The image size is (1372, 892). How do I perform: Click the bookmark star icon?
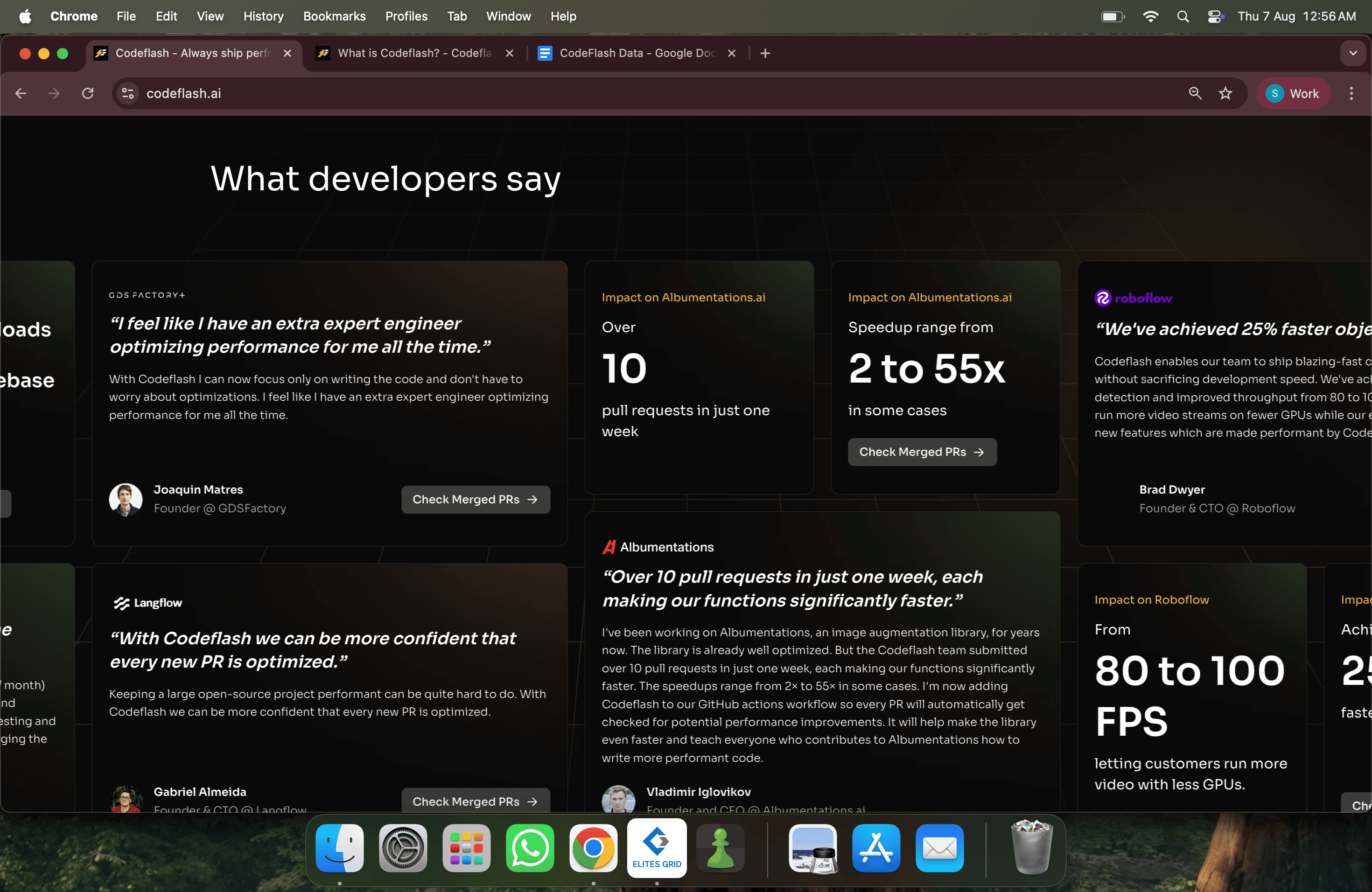[x=1225, y=93]
